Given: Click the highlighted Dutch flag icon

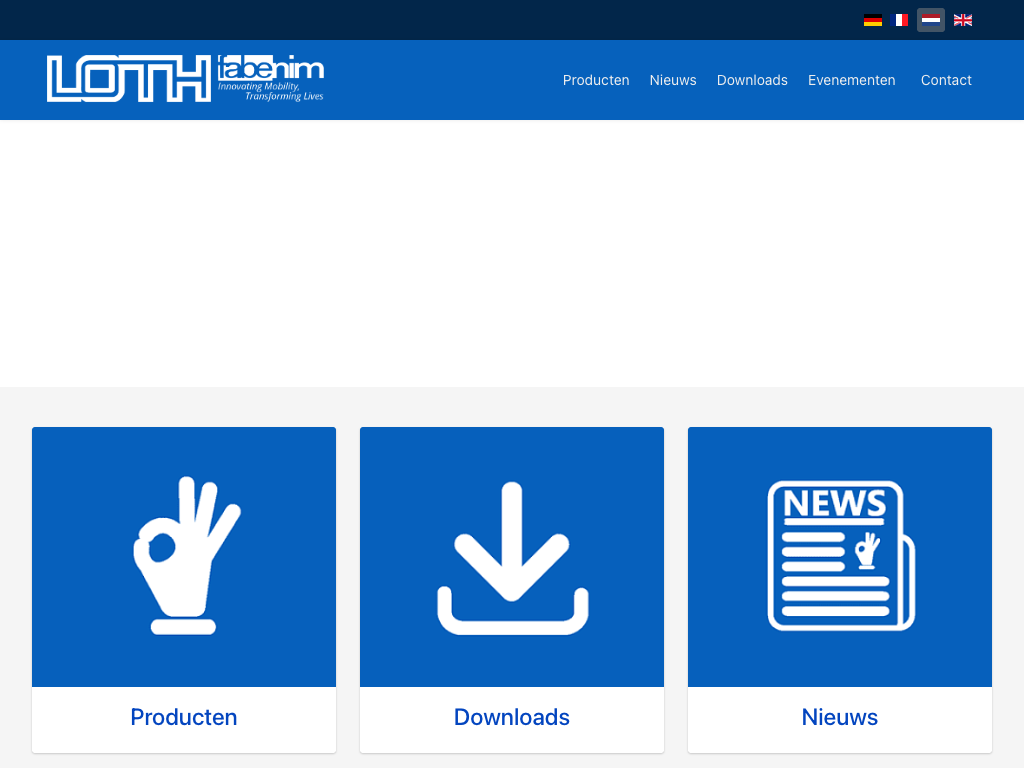Looking at the screenshot, I should (931, 20).
